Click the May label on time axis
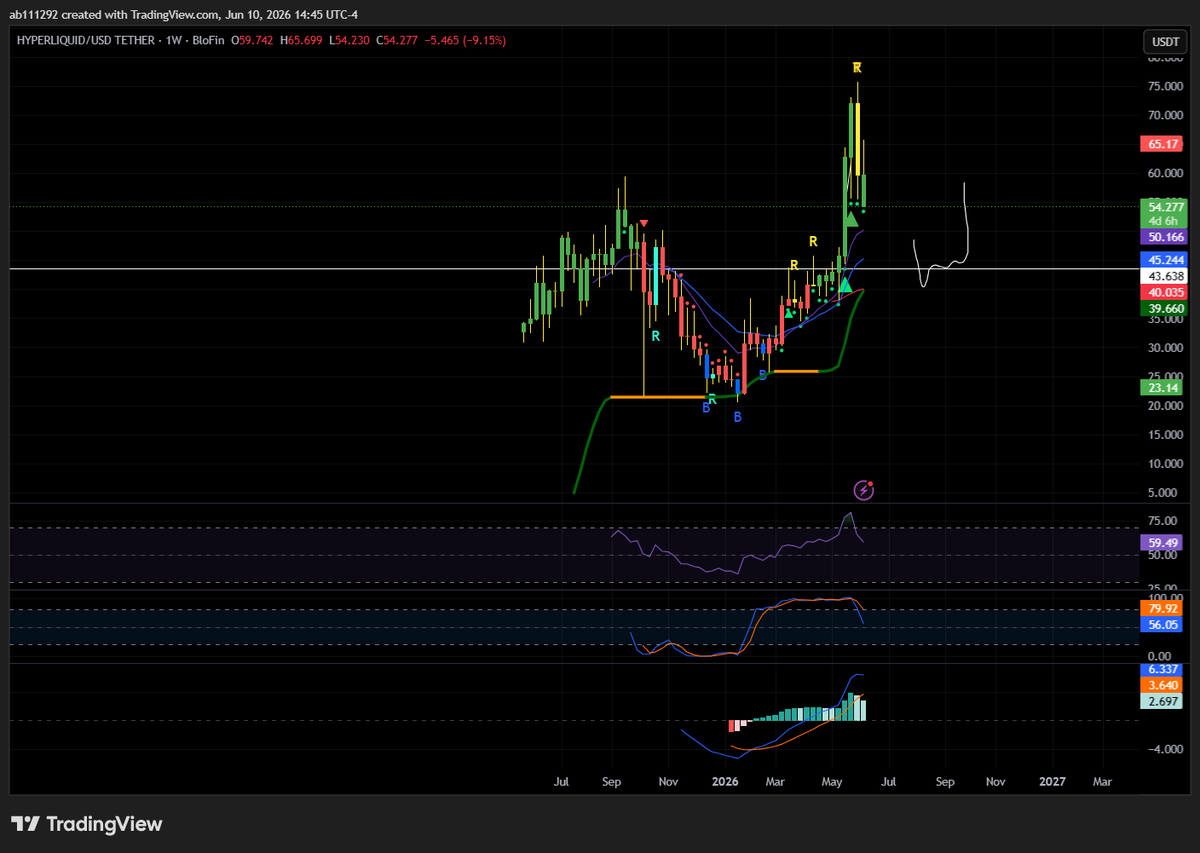This screenshot has width=1200, height=853. tap(832, 780)
